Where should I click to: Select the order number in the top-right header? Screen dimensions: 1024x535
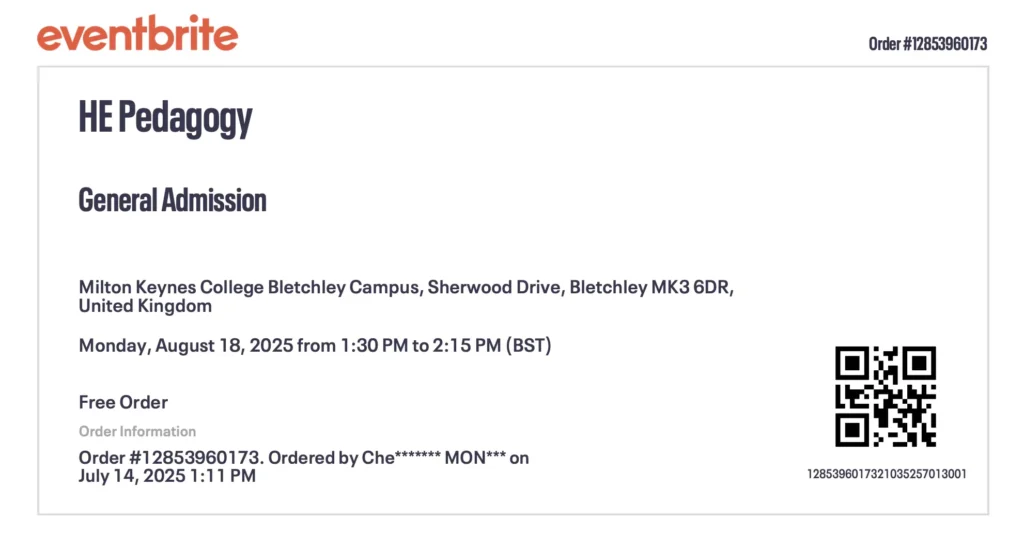[927, 44]
